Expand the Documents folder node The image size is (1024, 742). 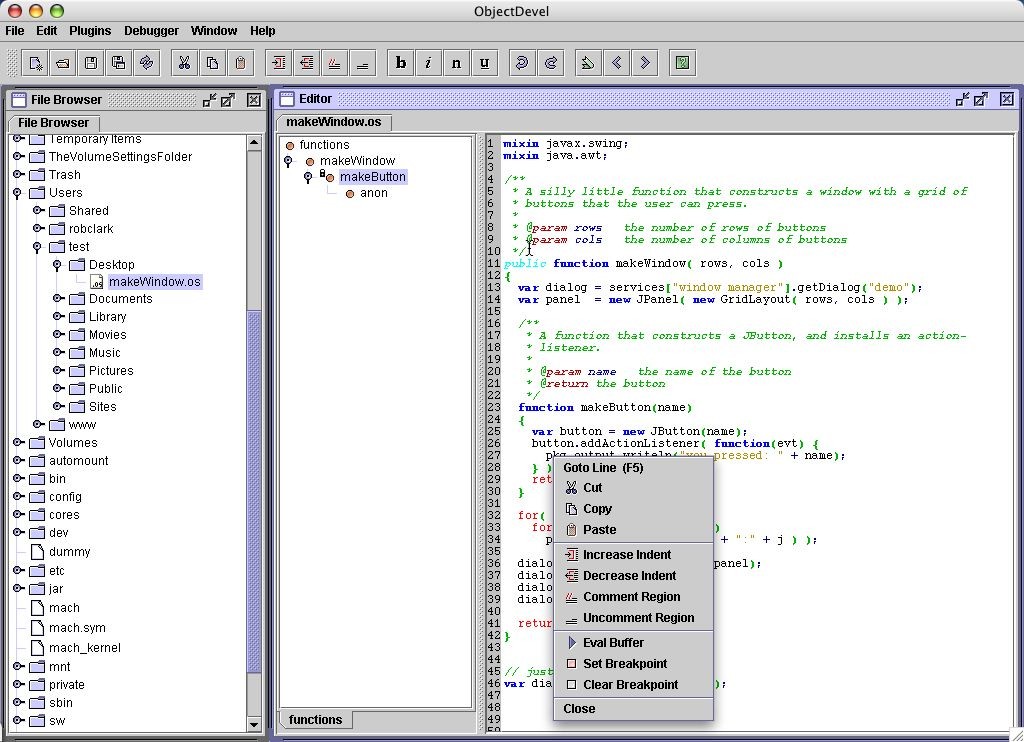58,299
